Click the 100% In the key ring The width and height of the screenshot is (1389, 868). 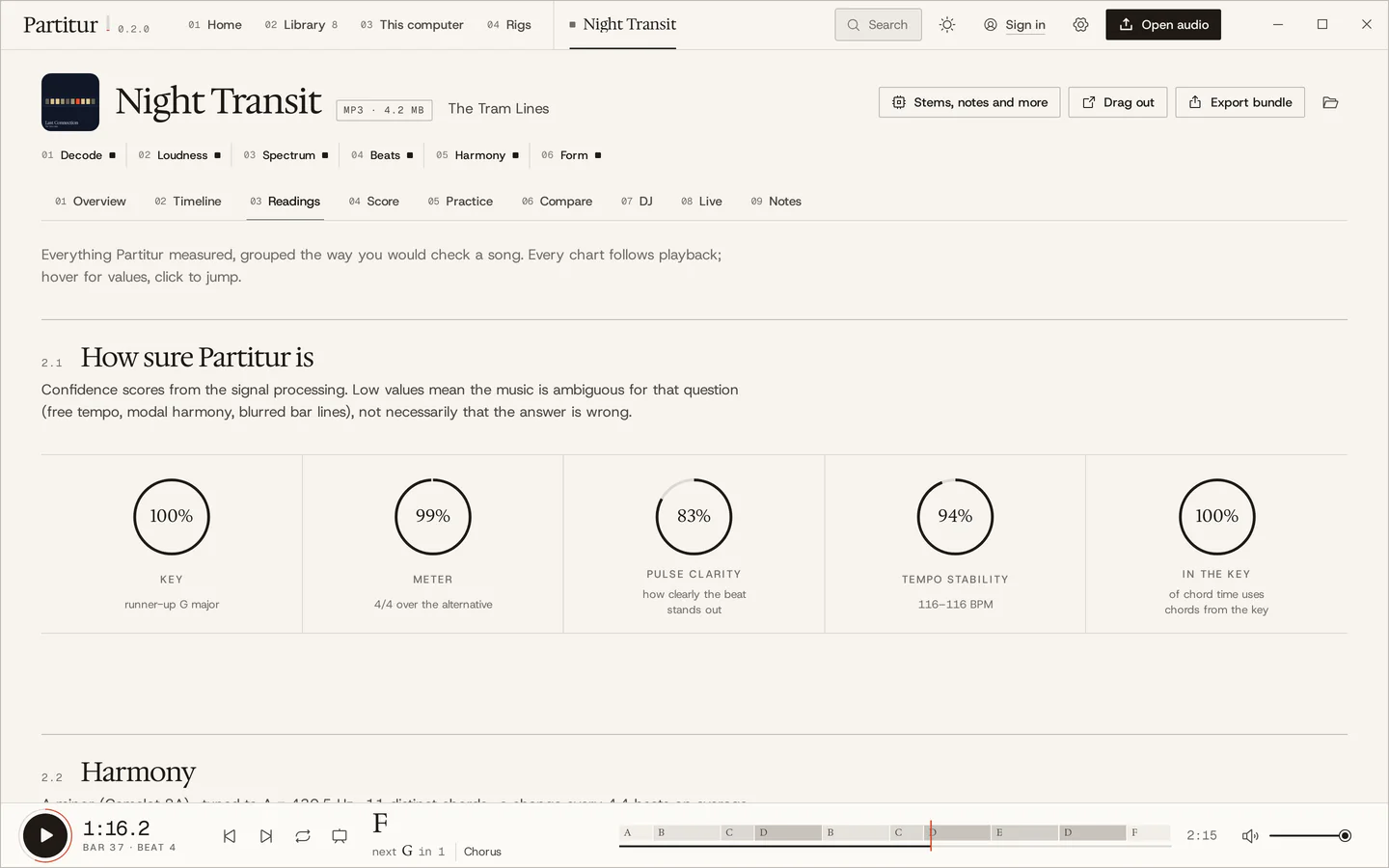1217,517
